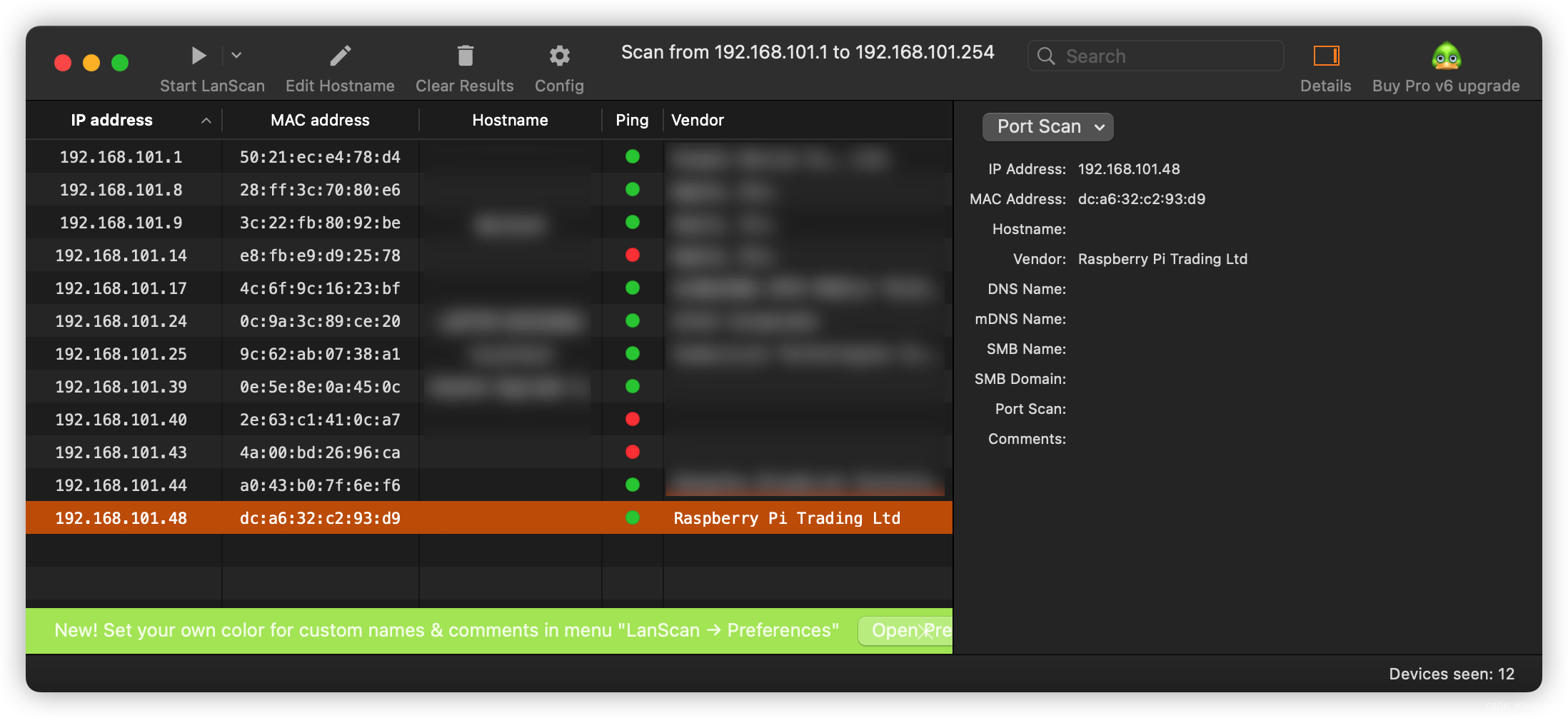Click red ping dot for 192.168.101.14
The width and height of the screenshot is (1568, 718).
632,255
